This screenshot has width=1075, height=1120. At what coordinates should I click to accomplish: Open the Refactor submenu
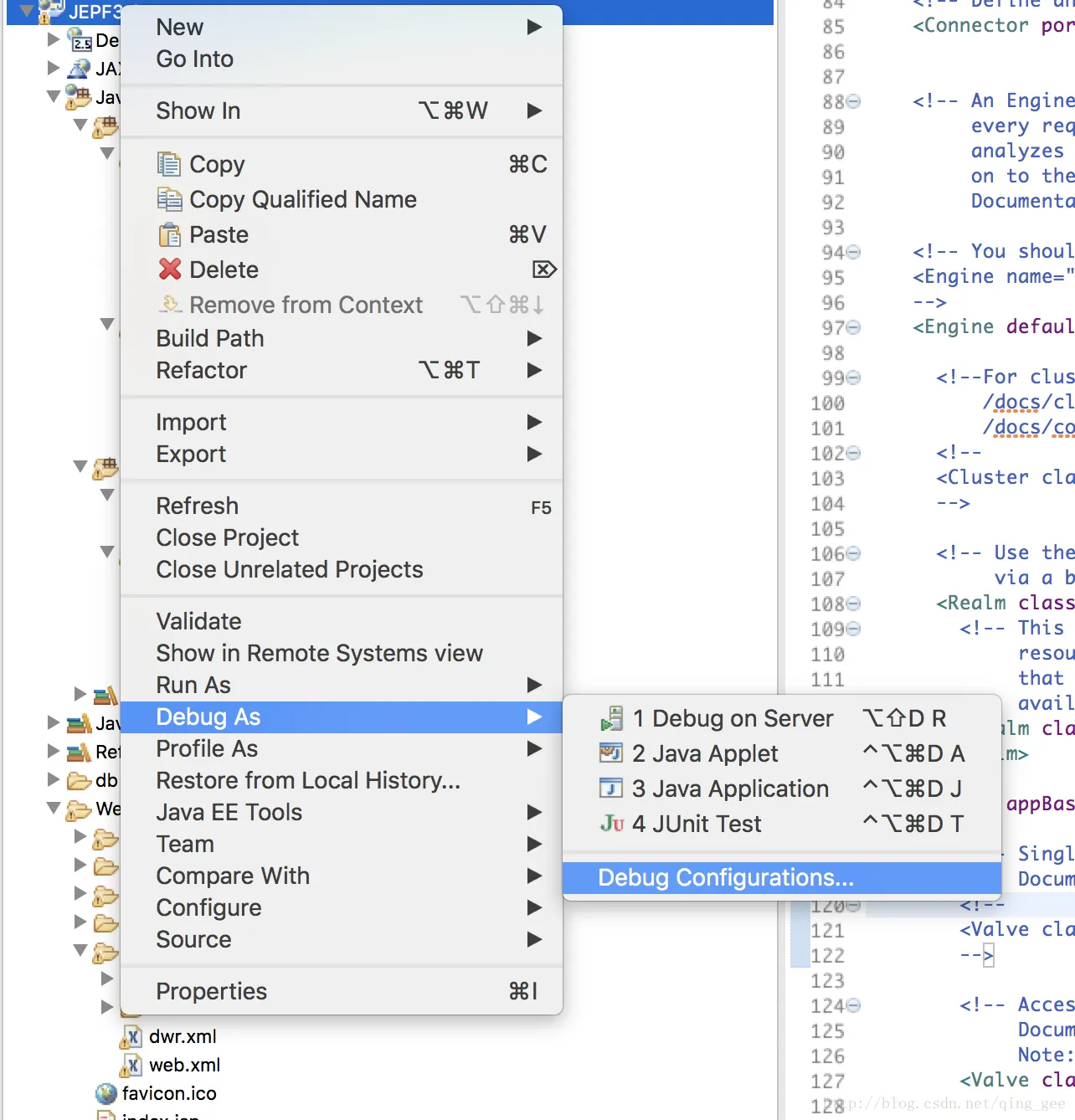pyautogui.click(x=342, y=370)
